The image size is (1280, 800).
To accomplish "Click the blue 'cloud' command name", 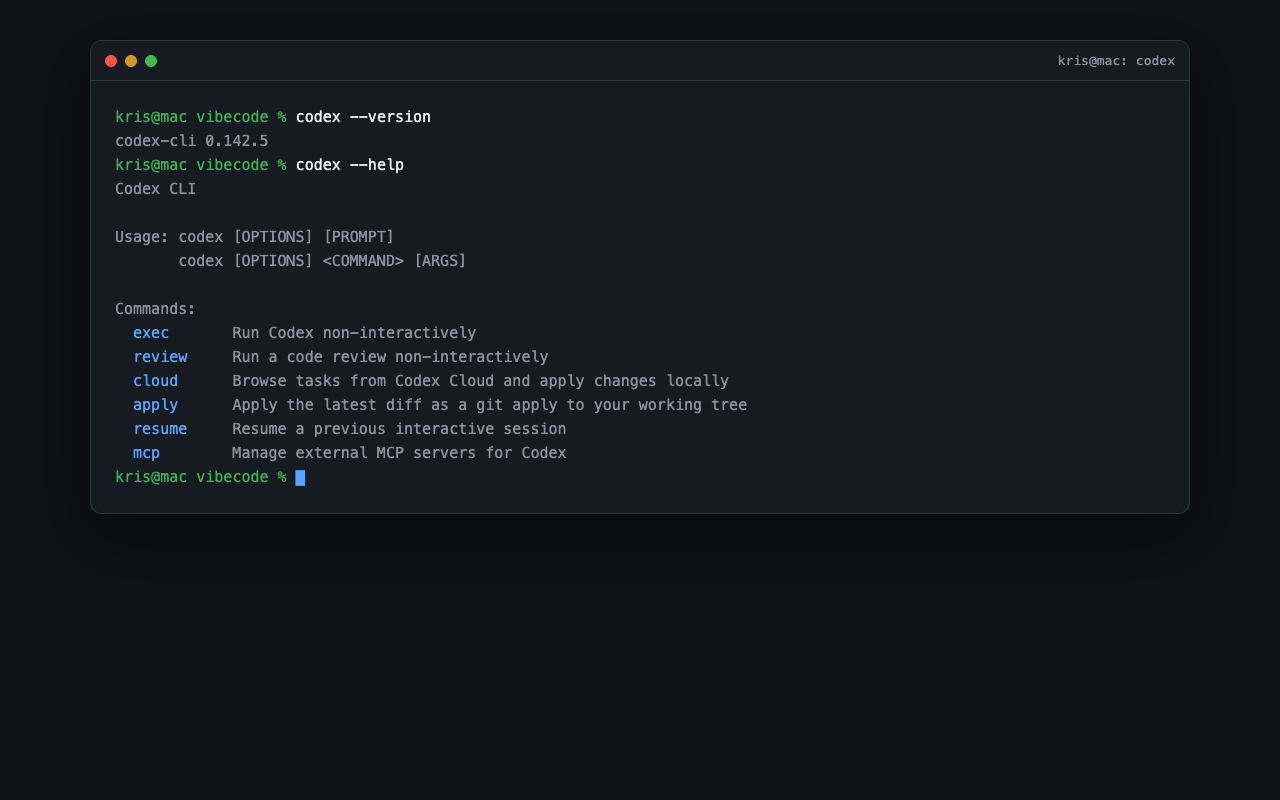I will (156, 381).
